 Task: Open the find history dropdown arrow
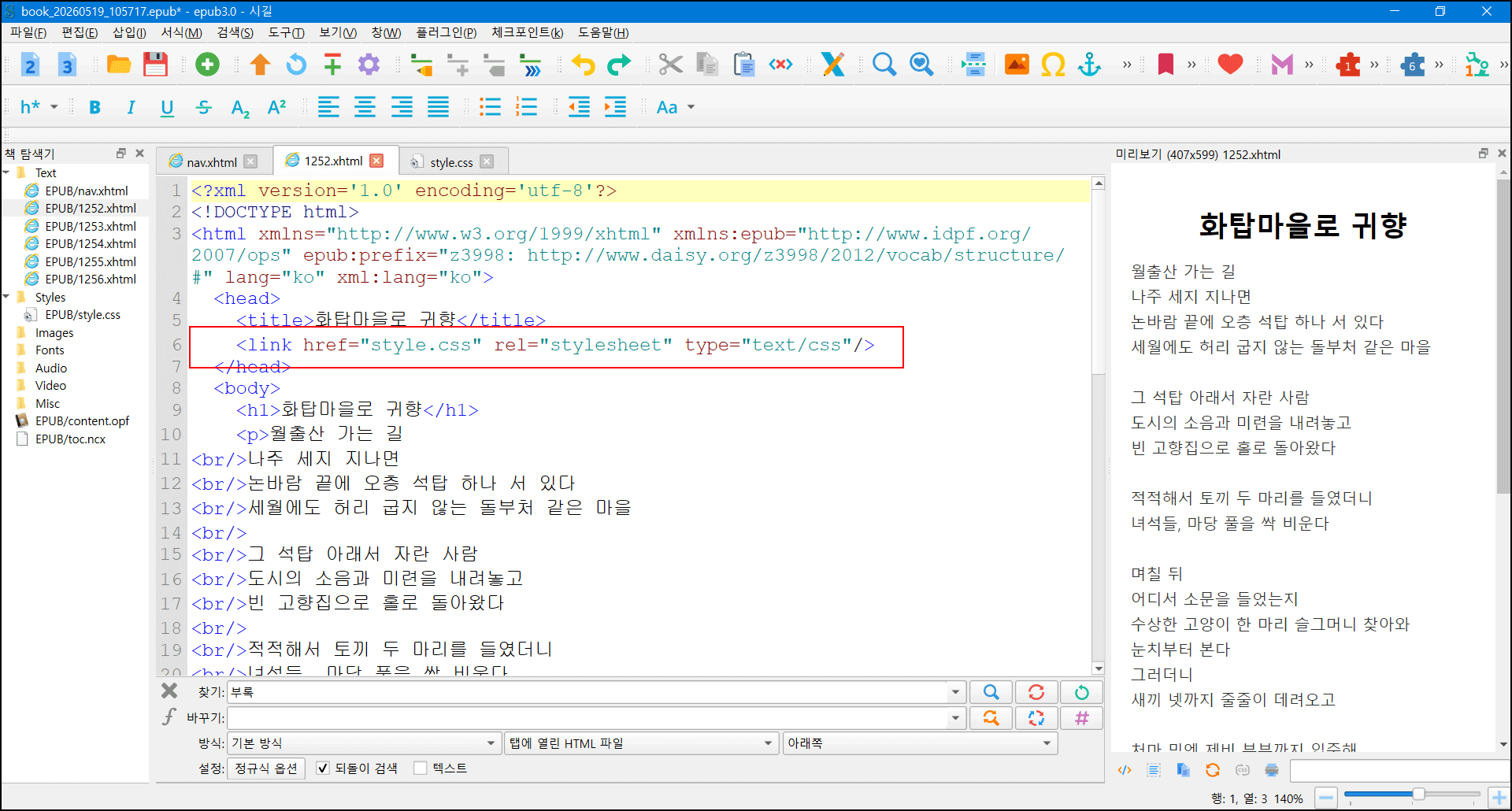[955, 692]
